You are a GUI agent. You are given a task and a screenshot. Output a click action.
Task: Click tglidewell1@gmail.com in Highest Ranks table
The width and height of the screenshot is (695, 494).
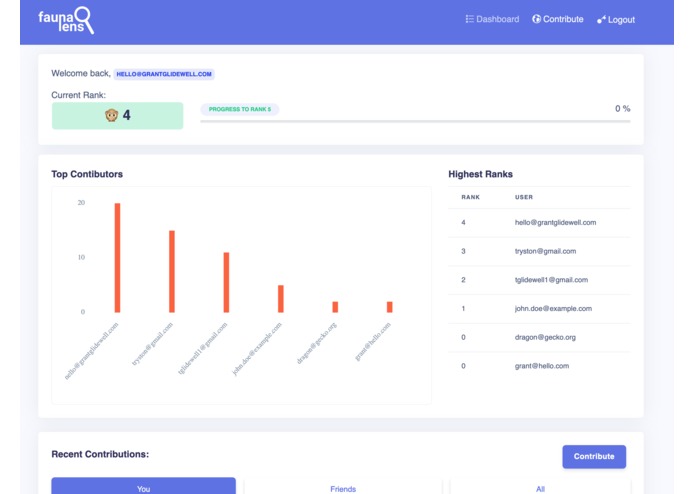(551, 280)
